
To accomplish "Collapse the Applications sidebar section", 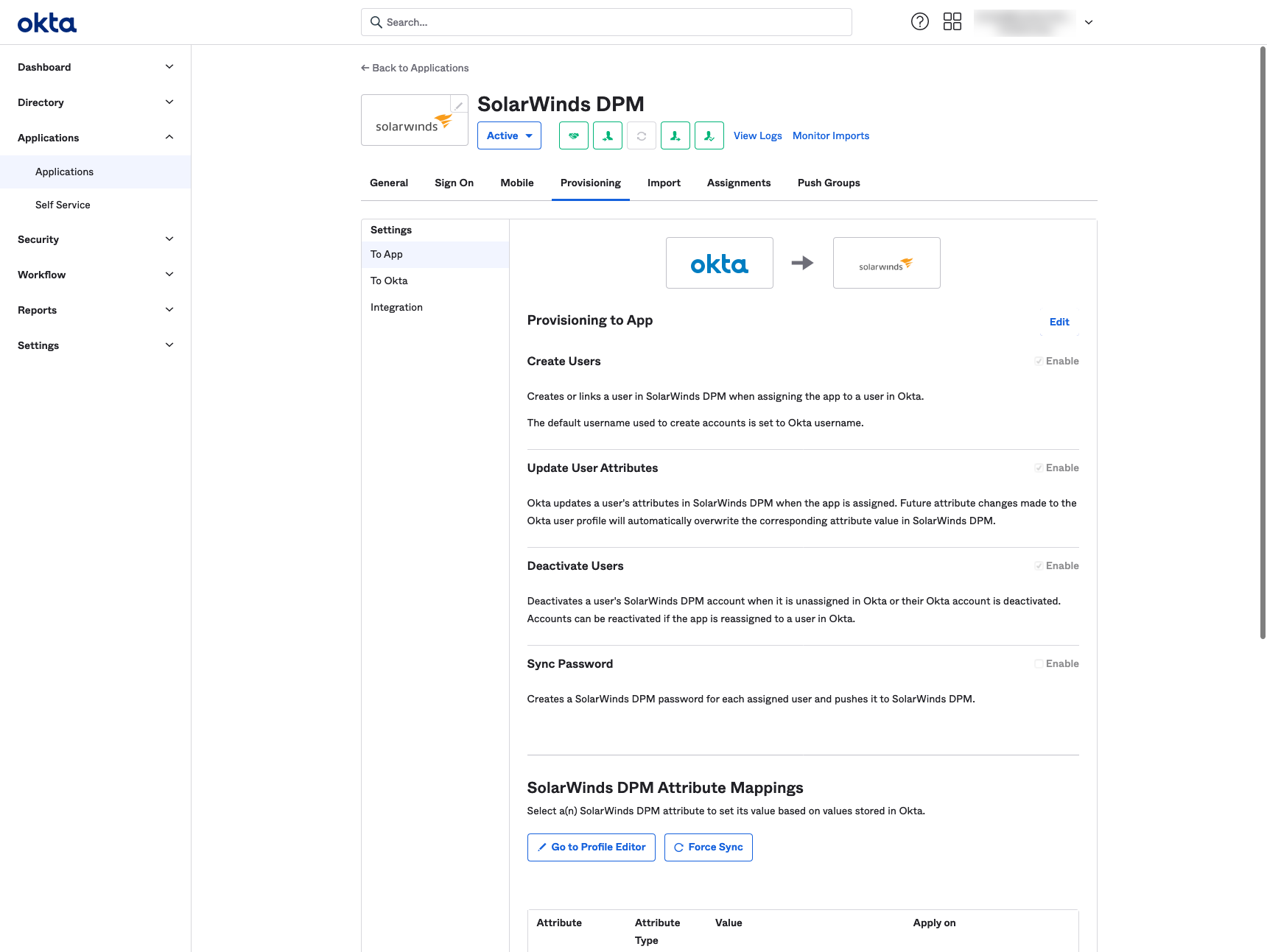I will (96, 138).
